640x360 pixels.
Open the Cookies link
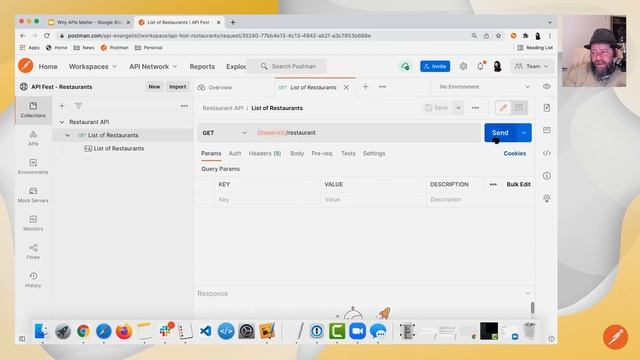pyautogui.click(x=515, y=153)
